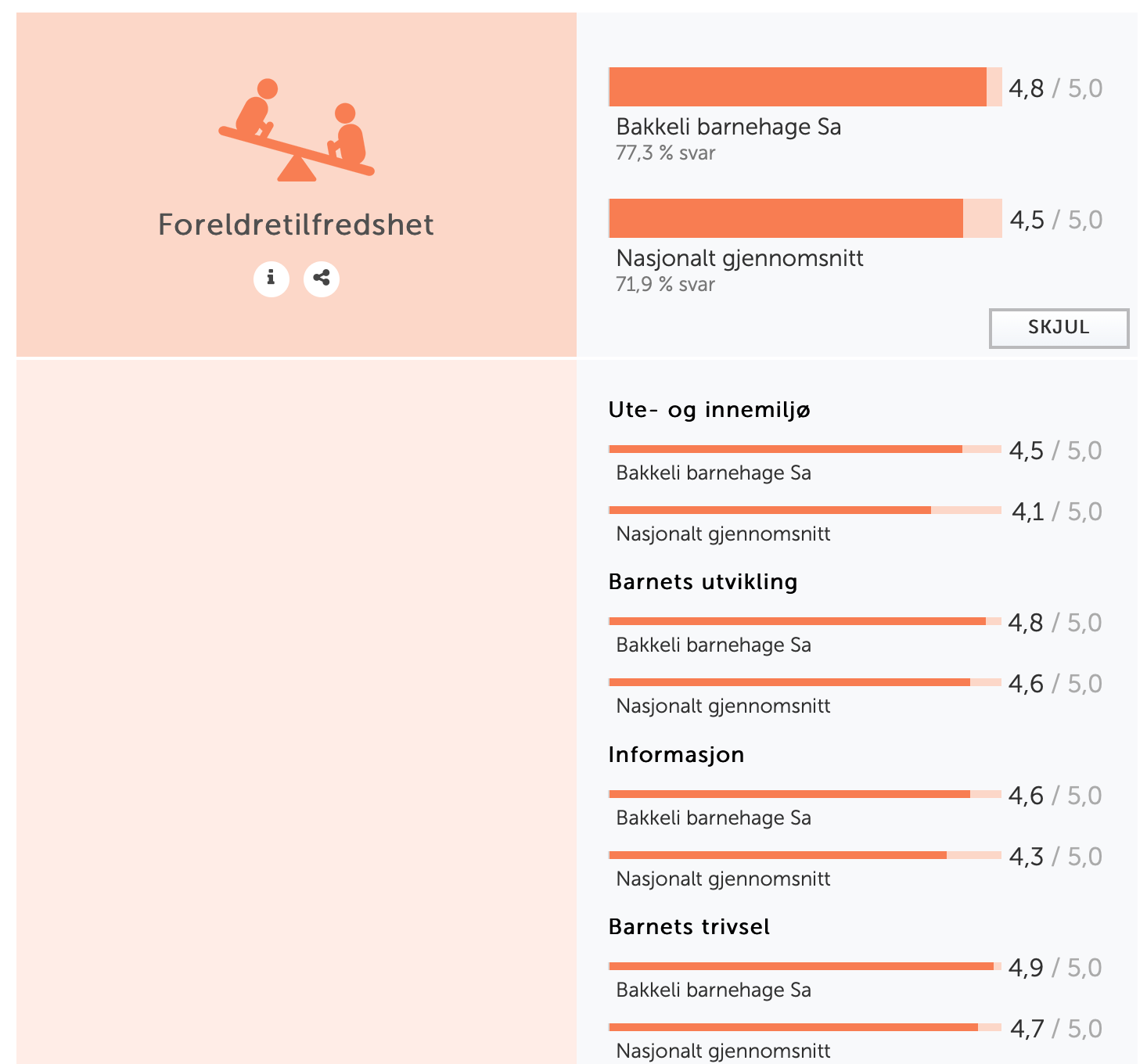Click Bakkeli barnehage Sa 4,8 overall bar

click(x=805, y=87)
